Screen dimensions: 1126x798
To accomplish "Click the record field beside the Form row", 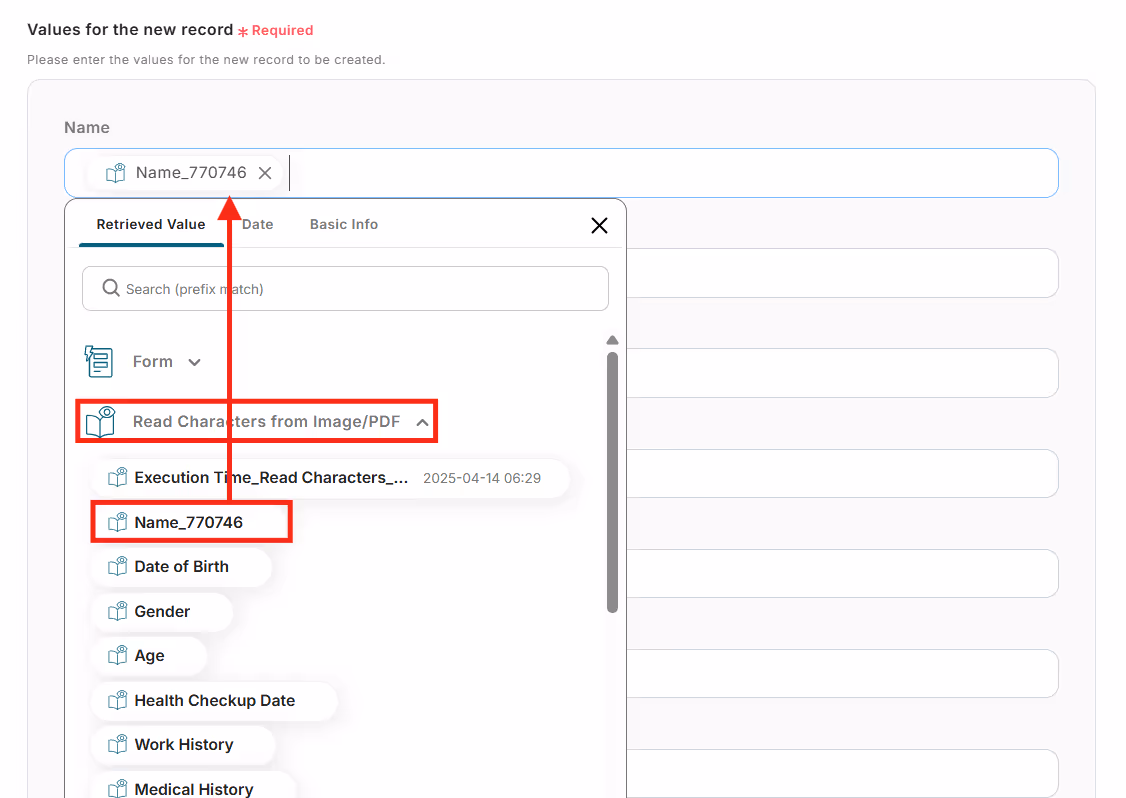I will click(842, 373).
